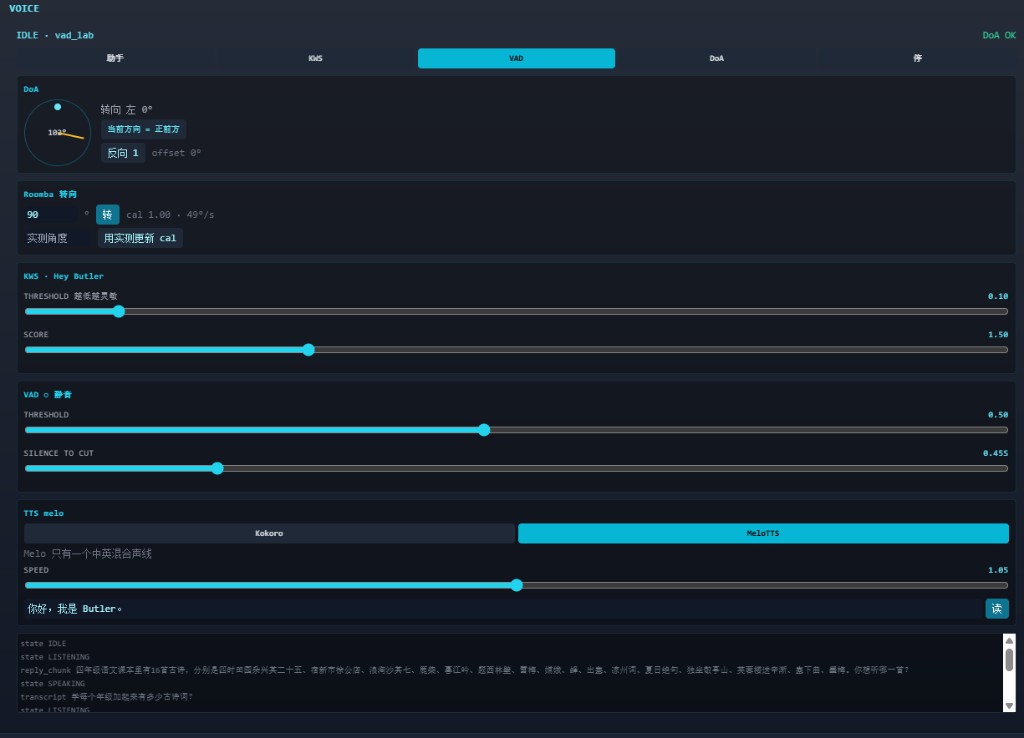Image resolution: width=1024 pixels, height=738 pixels.
Task: Click the speed value '1.05'
Action: 997,570
